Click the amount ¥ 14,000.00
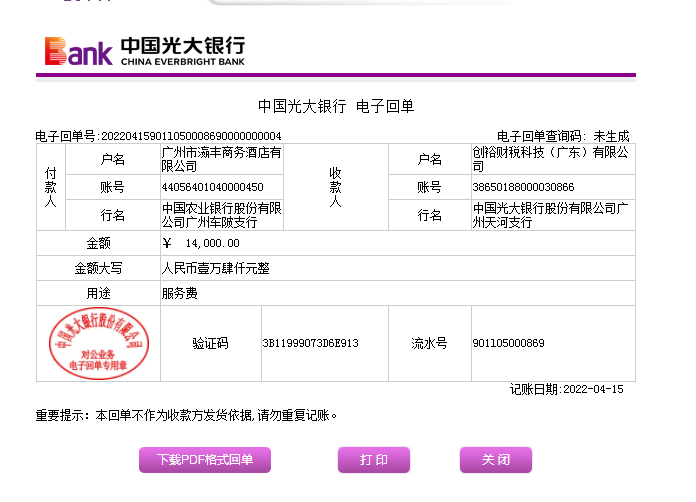The height and width of the screenshot is (502, 696). pos(201,243)
